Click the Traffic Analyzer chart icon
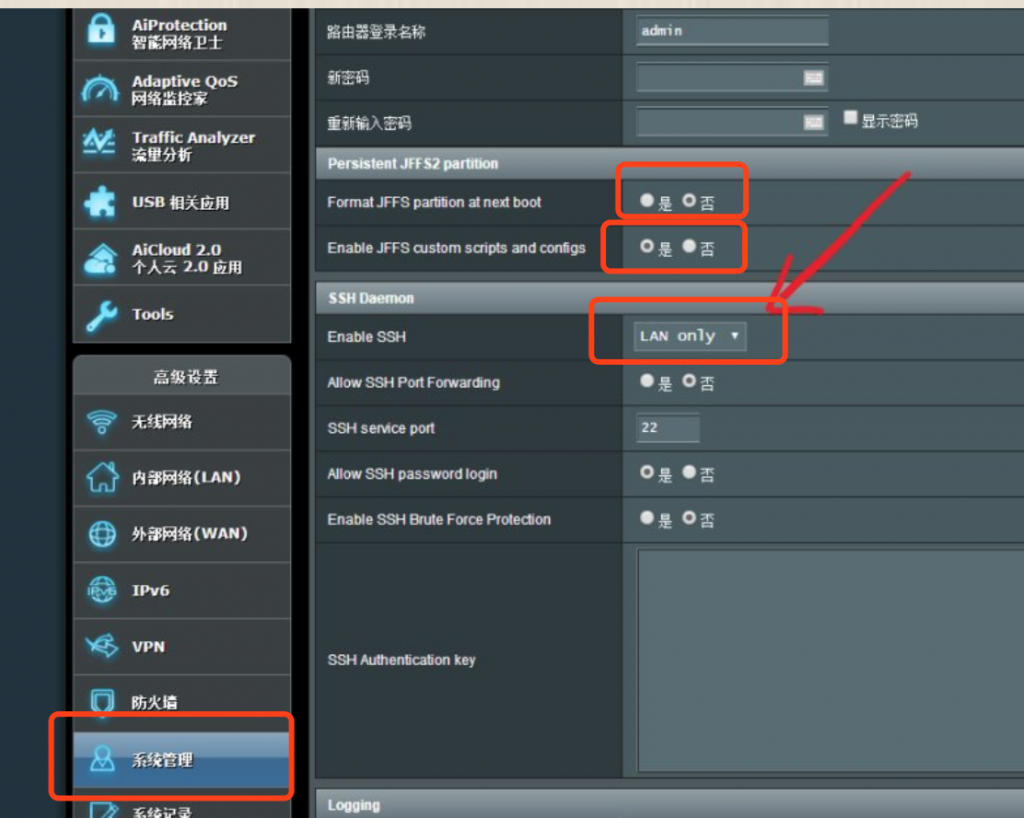 click(101, 145)
